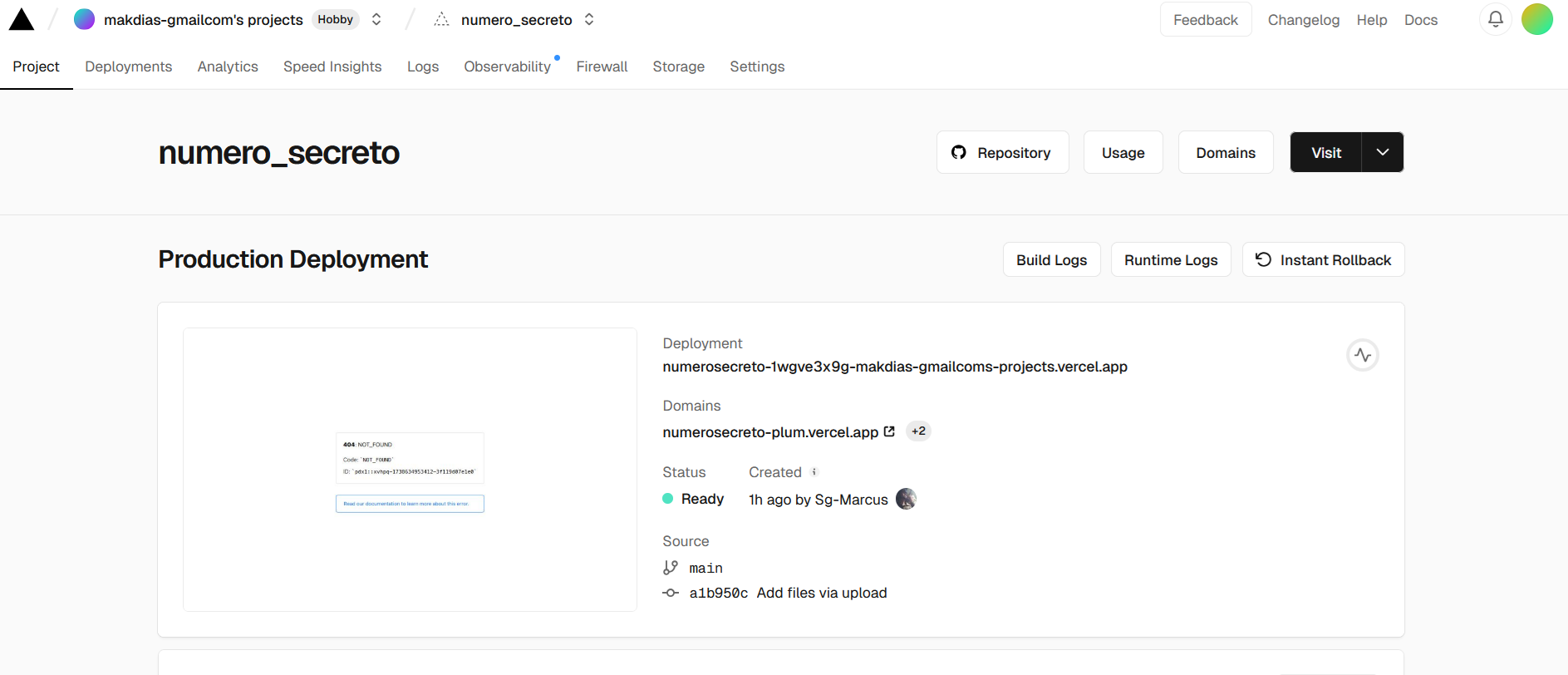Click the external link icon beside domain

889,431
